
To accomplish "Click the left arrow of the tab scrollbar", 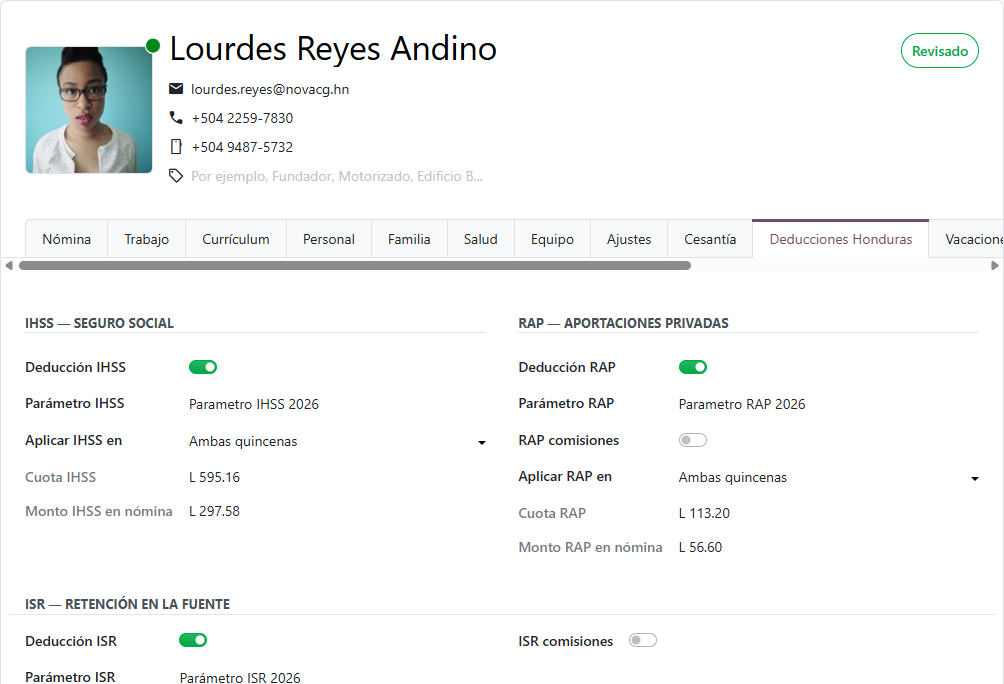I will pos(9,265).
